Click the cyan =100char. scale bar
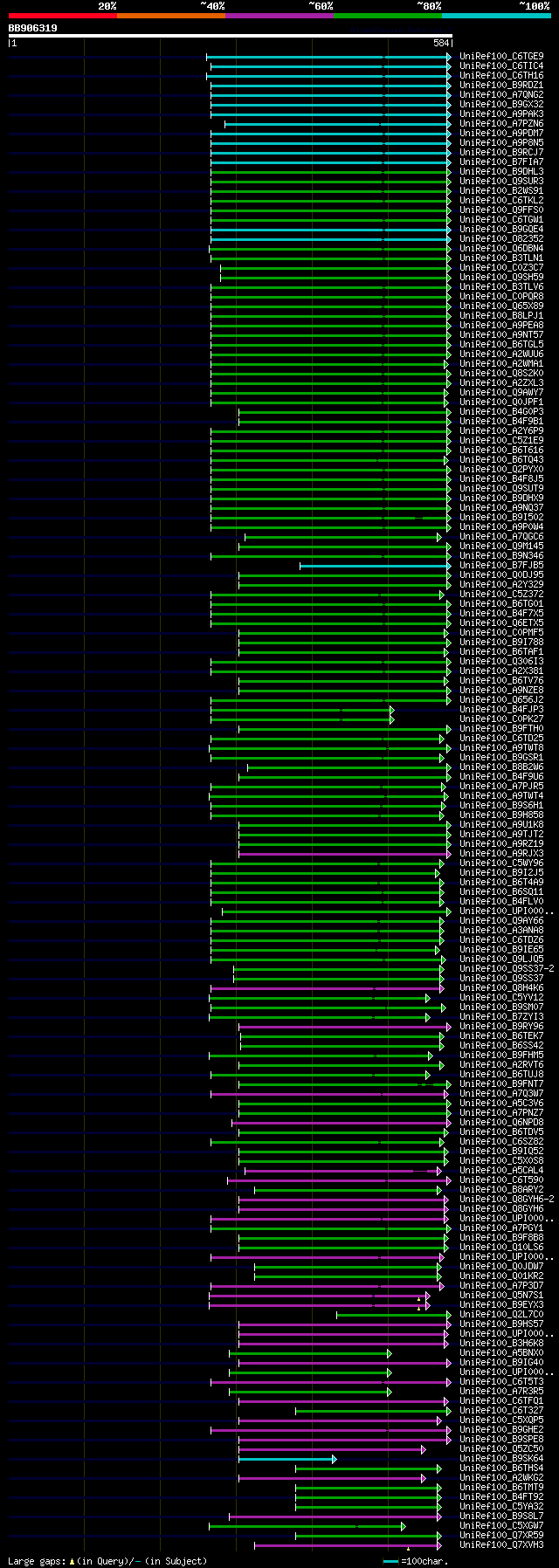Viewport: 559px width, 1568px height. pyautogui.click(x=390, y=1560)
